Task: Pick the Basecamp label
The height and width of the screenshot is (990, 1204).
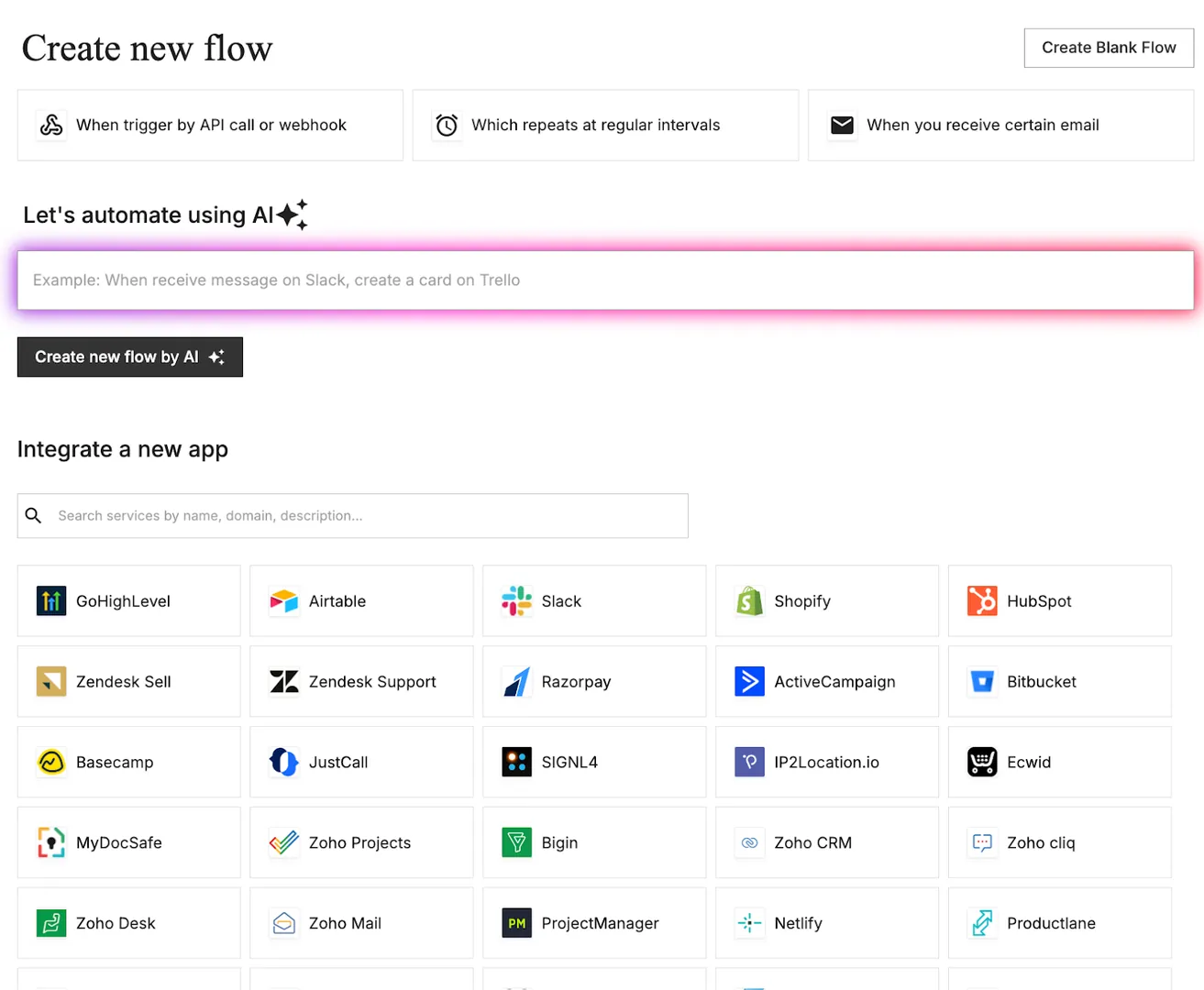Action: [115, 763]
